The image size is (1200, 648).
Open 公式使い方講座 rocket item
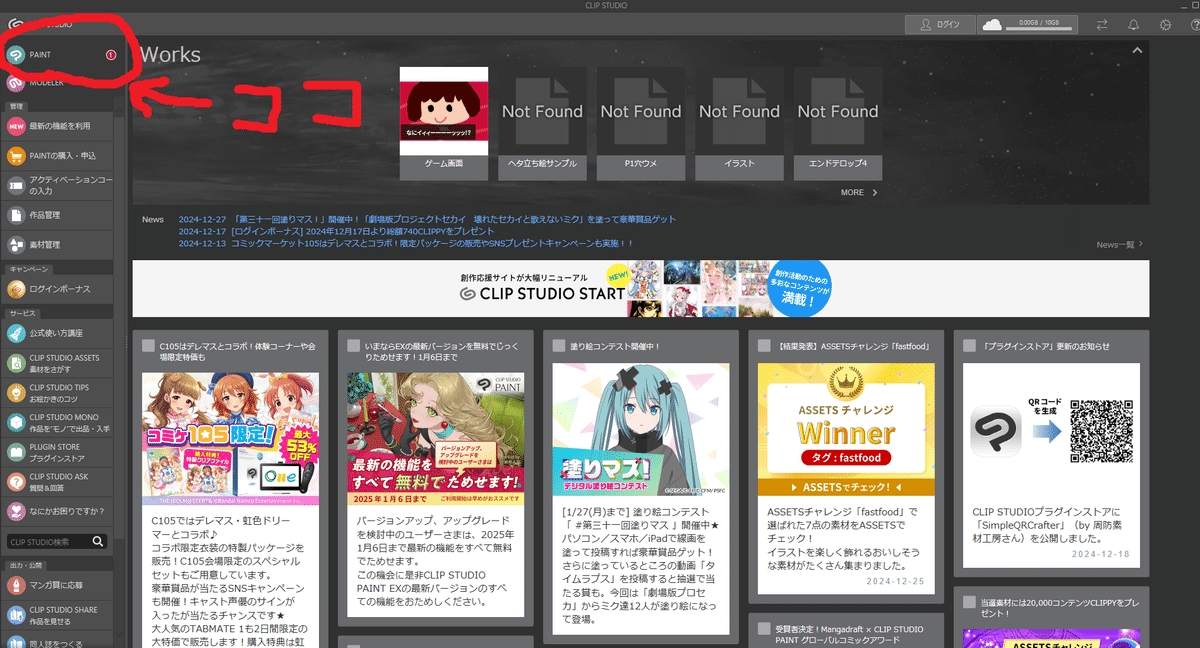point(60,333)
